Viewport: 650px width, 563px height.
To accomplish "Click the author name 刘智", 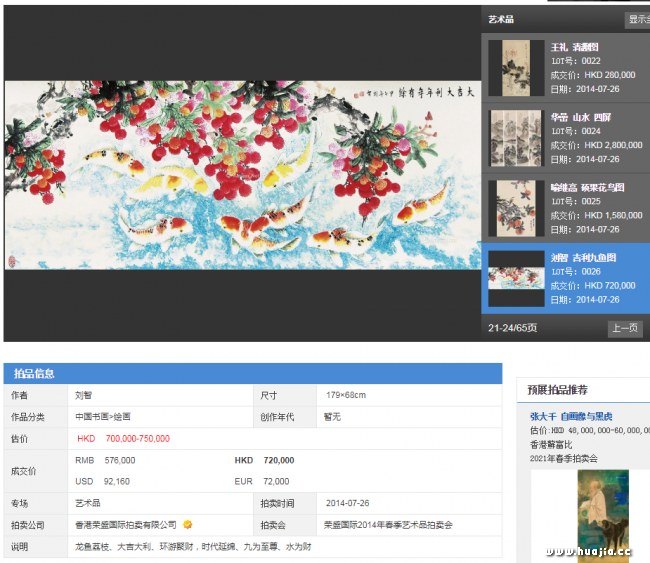I will pyautogui.click(x=83, y=395).
